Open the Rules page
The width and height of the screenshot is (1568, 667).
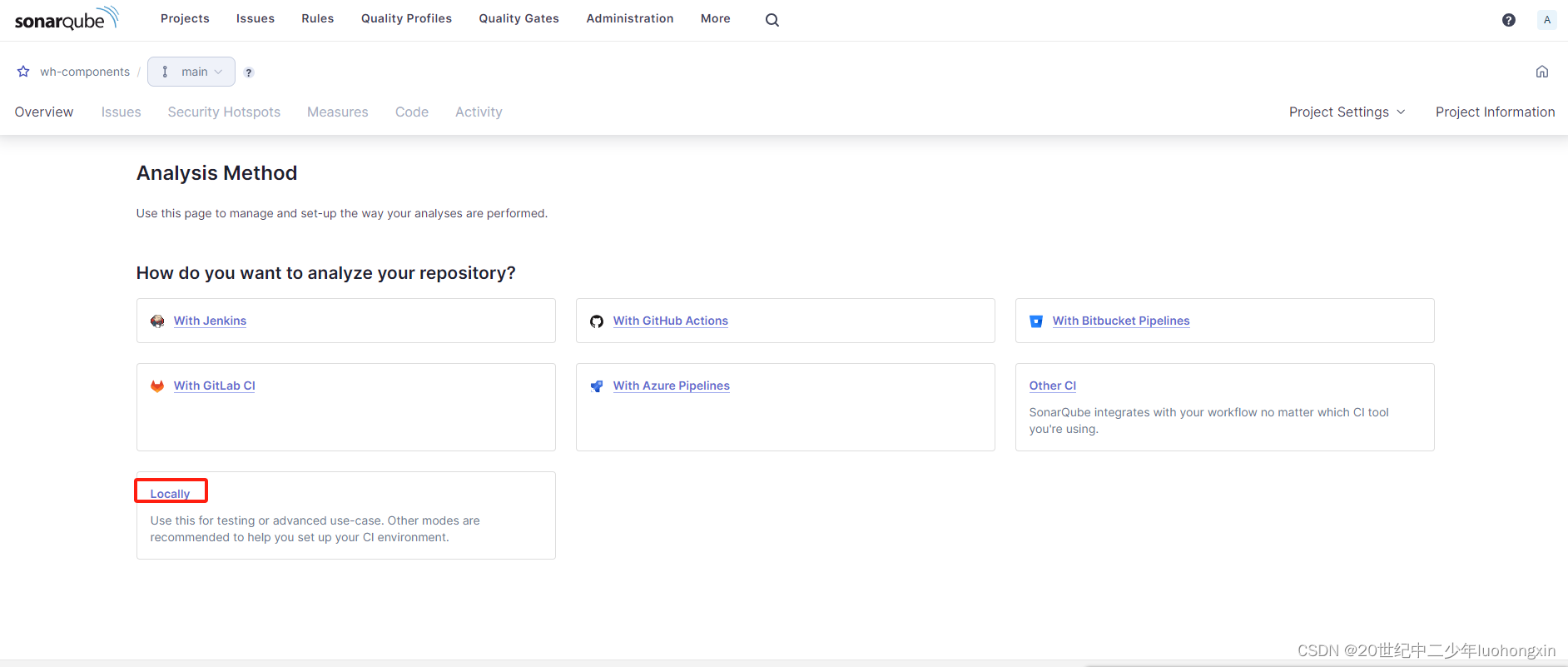tap(318, 18)
